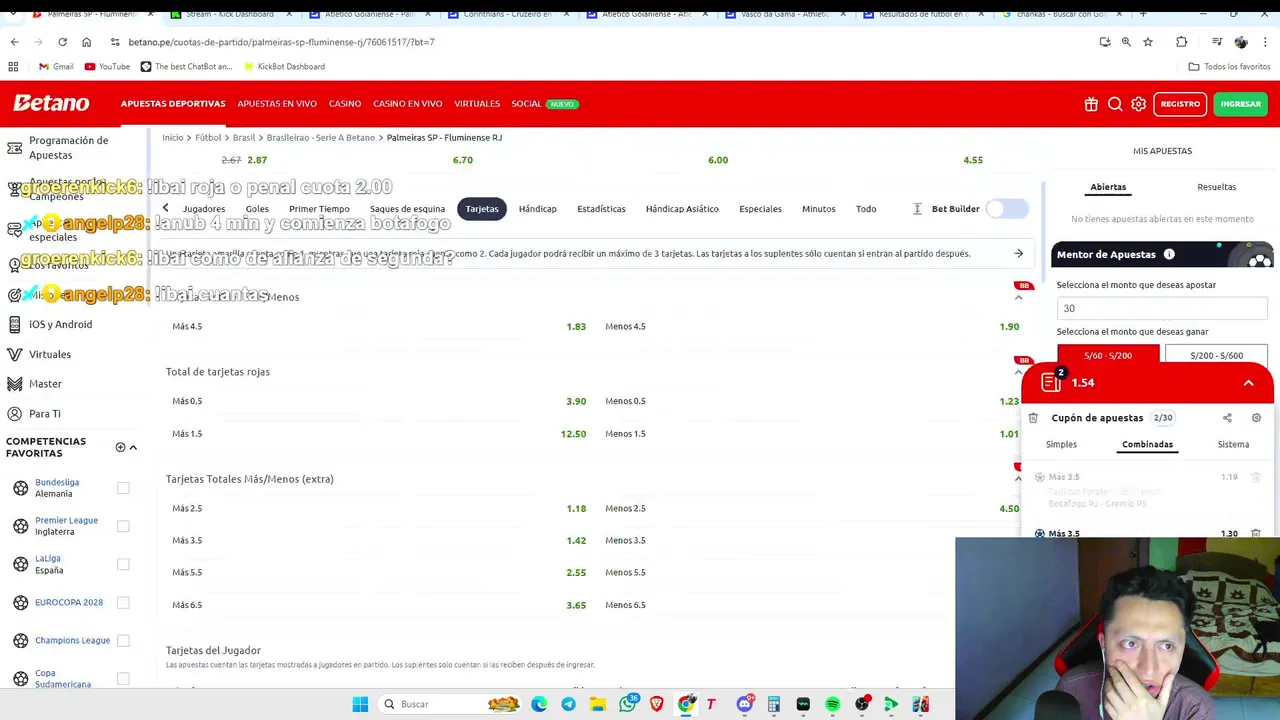Go to browser home icon
The image size is (1280, 720).
pos(86,42)
